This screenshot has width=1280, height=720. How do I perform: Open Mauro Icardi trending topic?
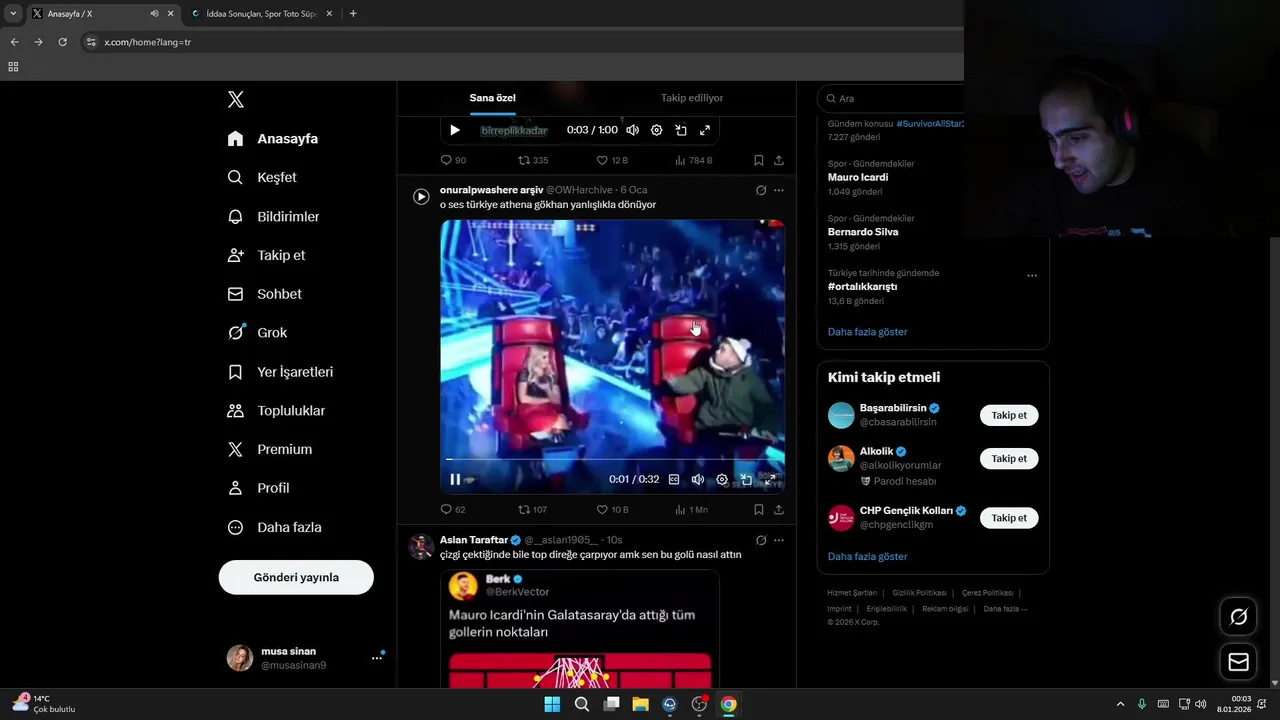[x=858, y=177]
